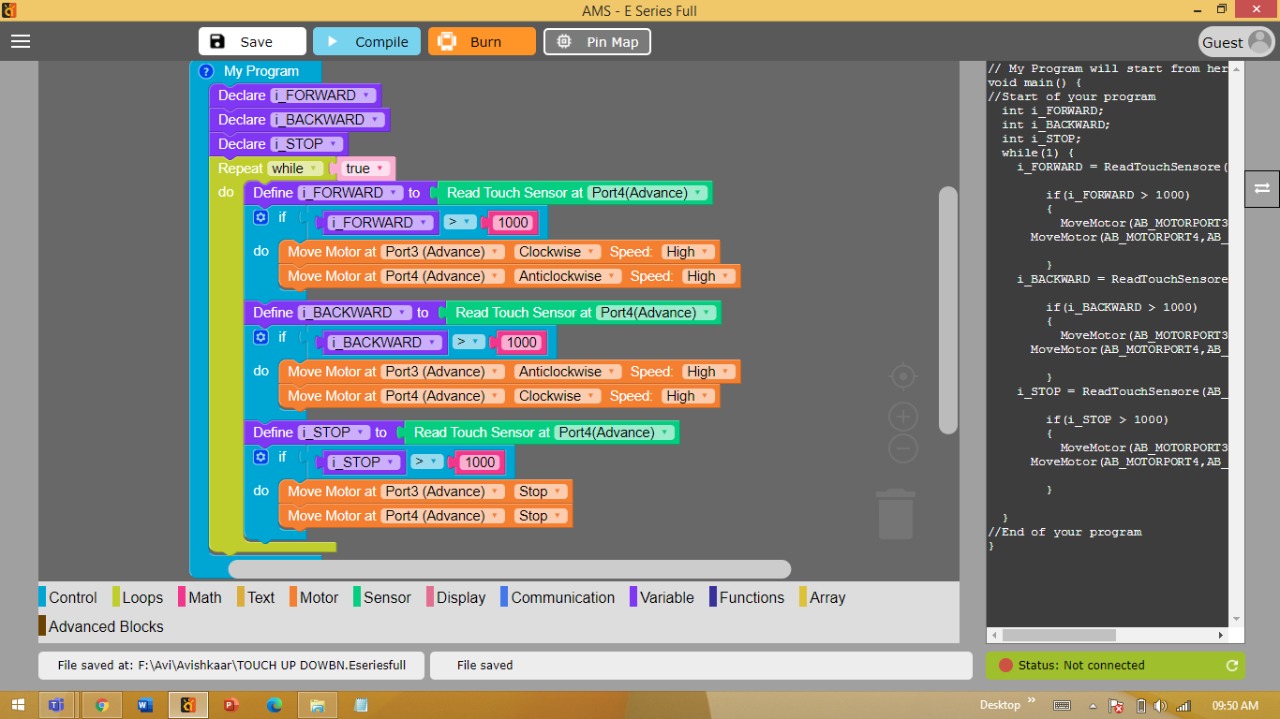The image size is (1280, 719).
Task: Click the Burn button
Action: pos(482,41)
